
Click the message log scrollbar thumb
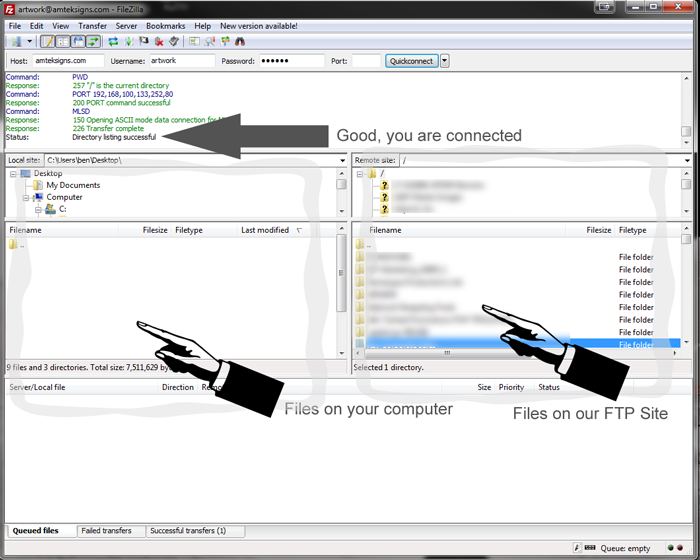(686, 131)
